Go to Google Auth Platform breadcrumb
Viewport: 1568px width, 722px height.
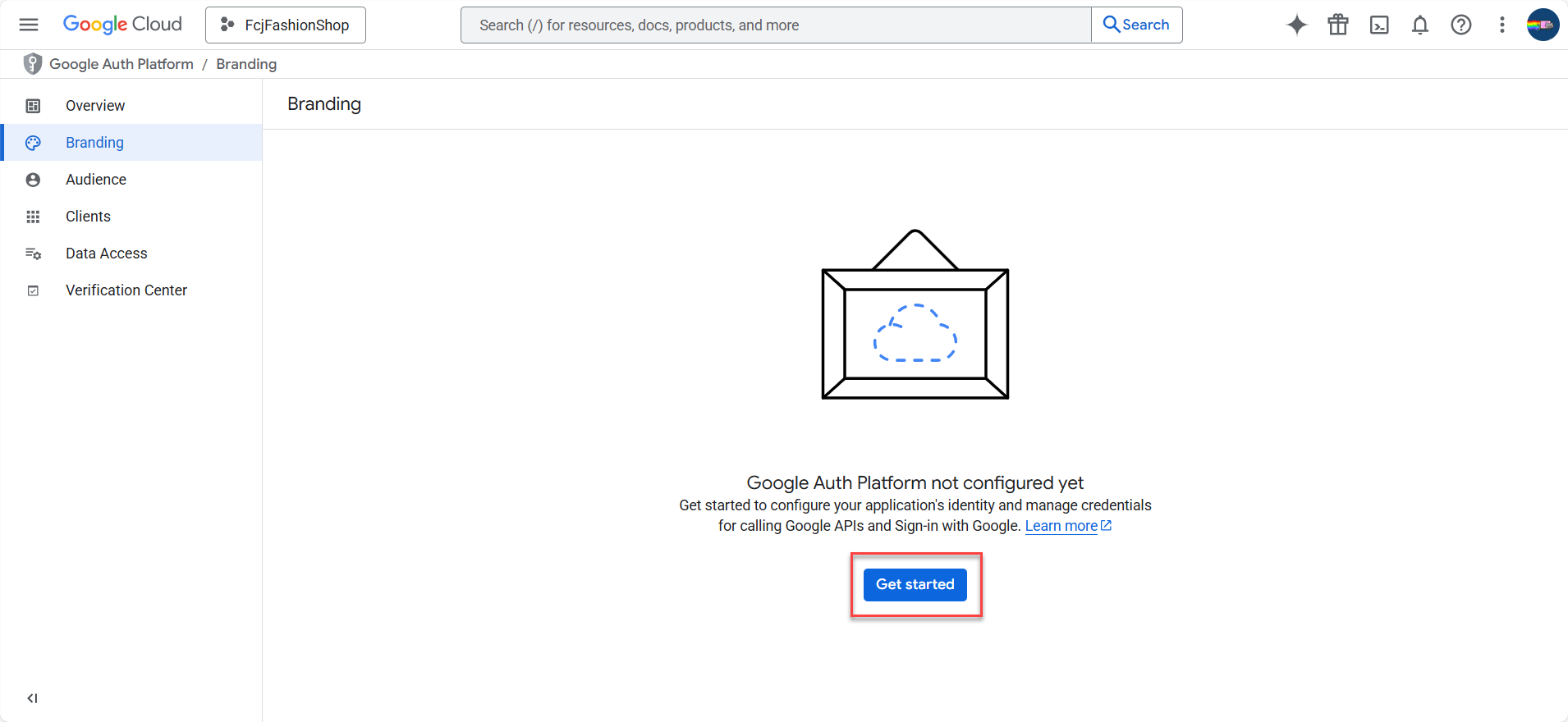(121, 64)
